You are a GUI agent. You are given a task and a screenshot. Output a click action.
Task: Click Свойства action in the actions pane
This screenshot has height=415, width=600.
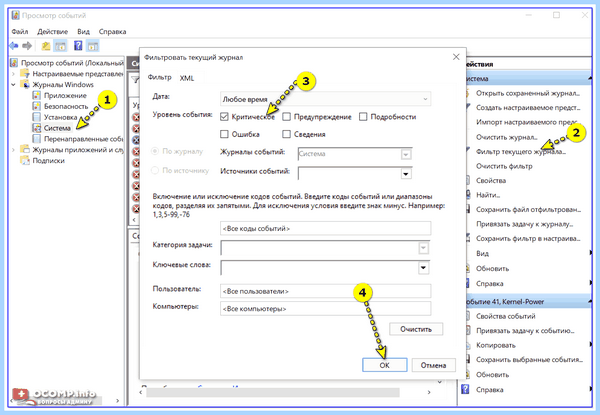[x=491, y=180]
